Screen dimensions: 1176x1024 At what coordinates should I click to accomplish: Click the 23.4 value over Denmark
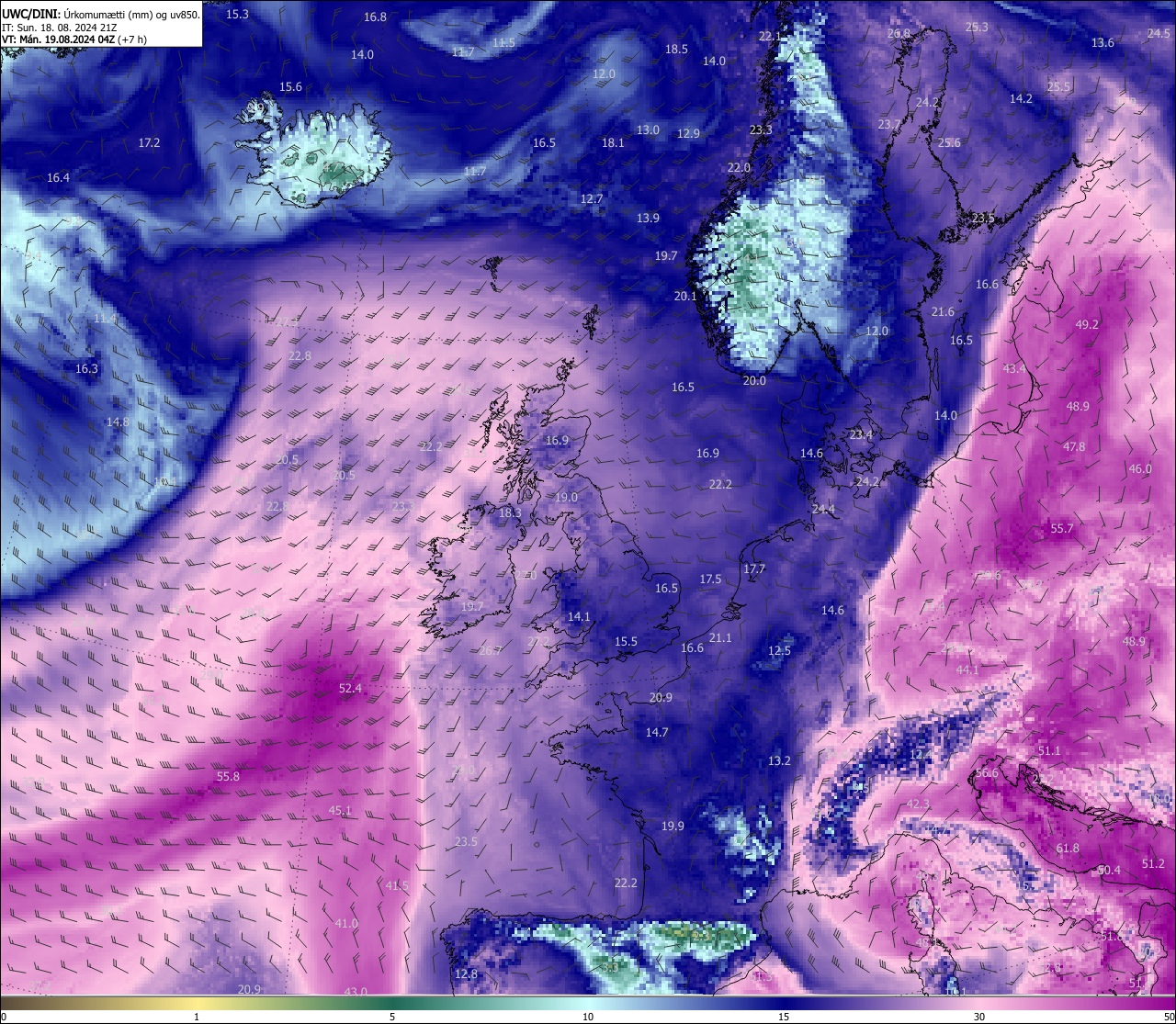coord(861,434)
